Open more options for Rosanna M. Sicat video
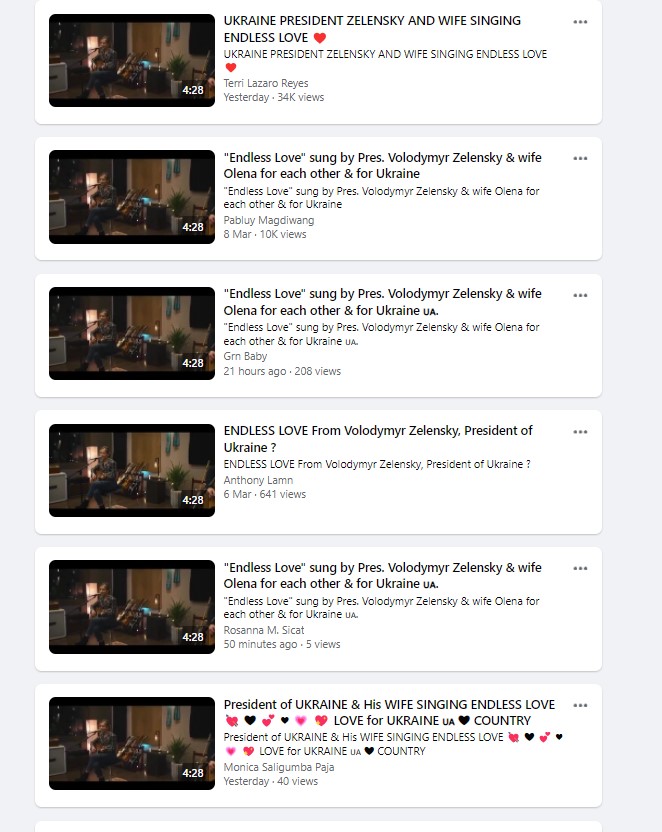This screenshot has width=662, height=832. (580, 568)
